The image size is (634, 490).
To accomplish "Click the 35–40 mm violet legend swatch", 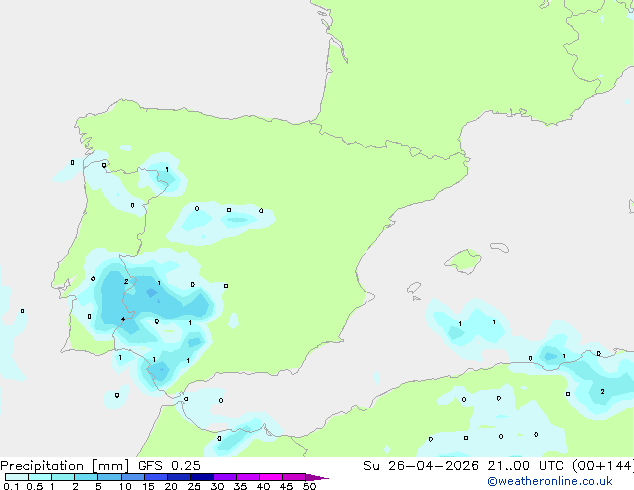I will pyautogui.click(x=248, y=477).
